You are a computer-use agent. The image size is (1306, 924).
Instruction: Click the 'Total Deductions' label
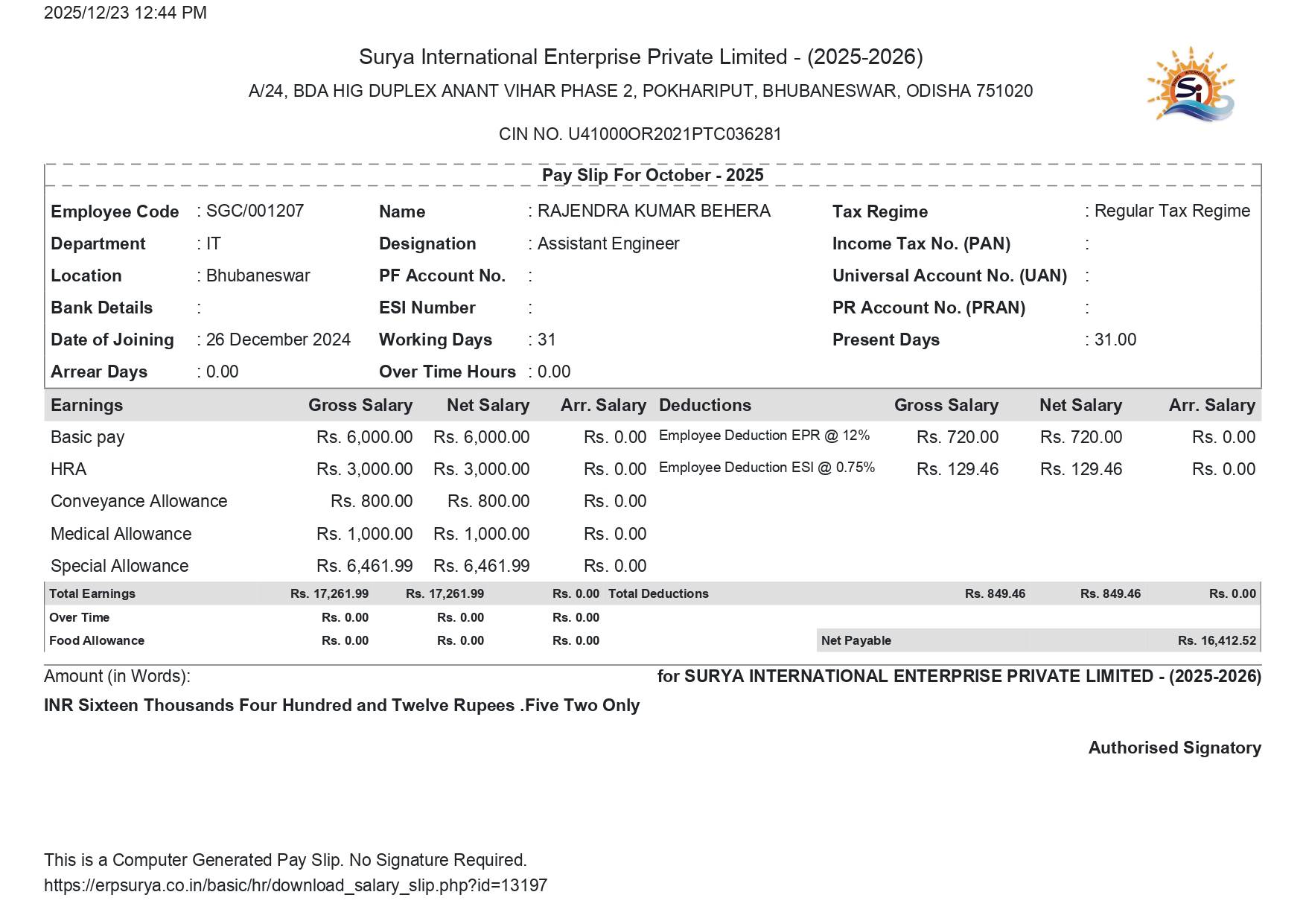click(x=658, y=593)
